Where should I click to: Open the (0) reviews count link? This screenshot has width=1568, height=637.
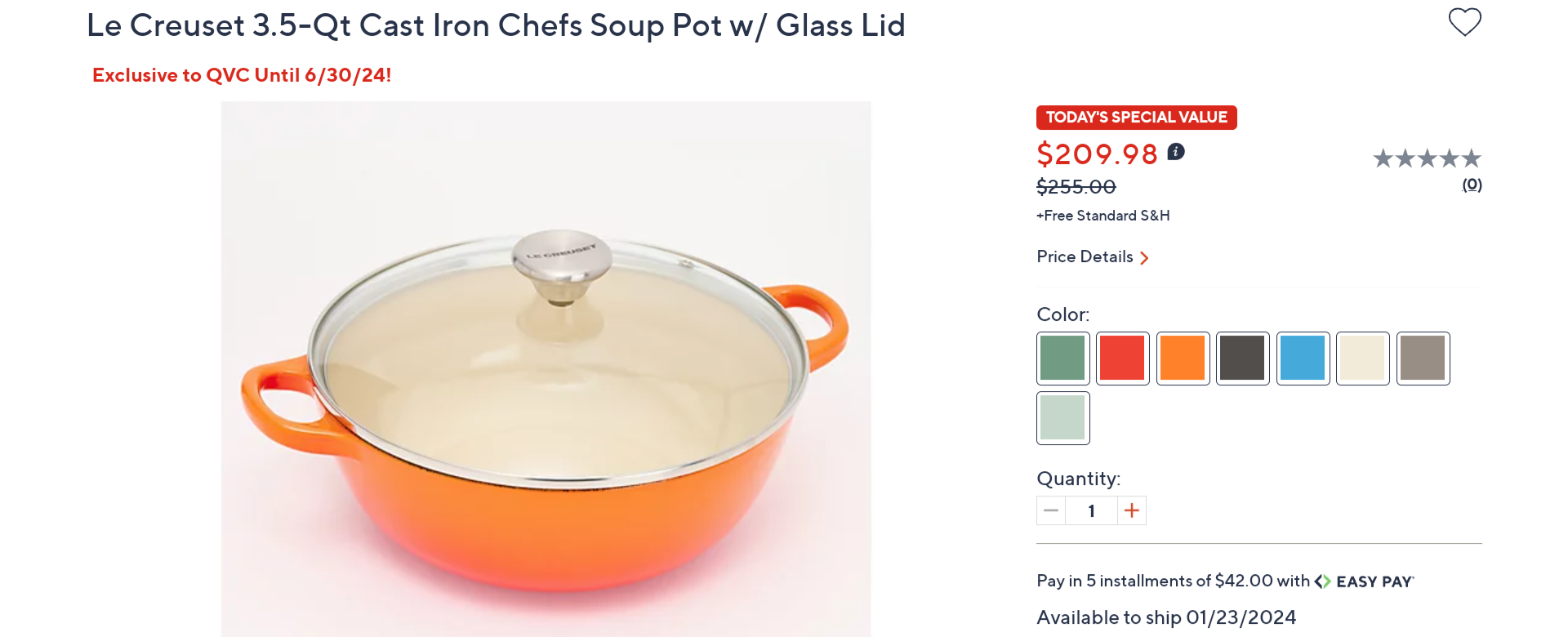pyautogui.click(x=1472, y=185)
